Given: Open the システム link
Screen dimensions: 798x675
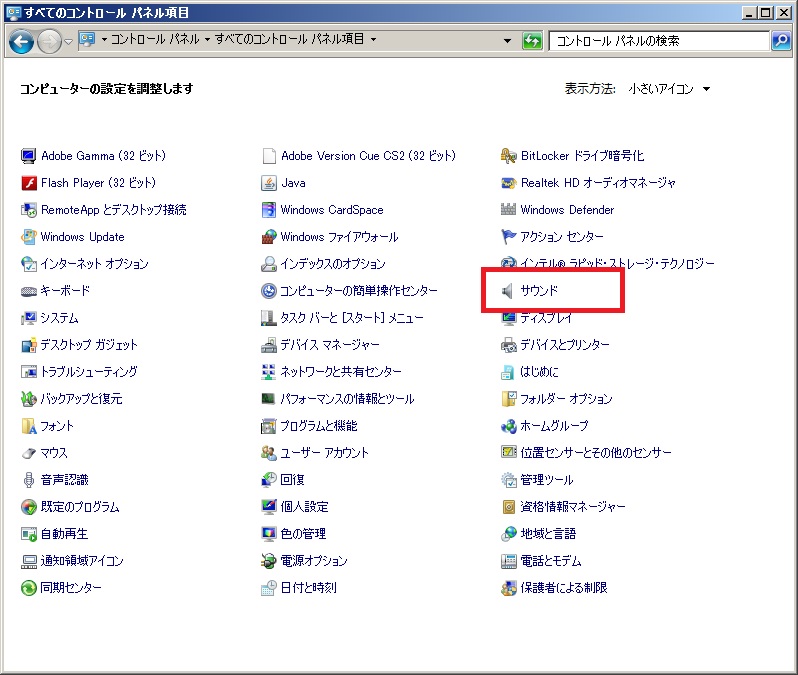Looking at the screenshot, I should [60, 318].
